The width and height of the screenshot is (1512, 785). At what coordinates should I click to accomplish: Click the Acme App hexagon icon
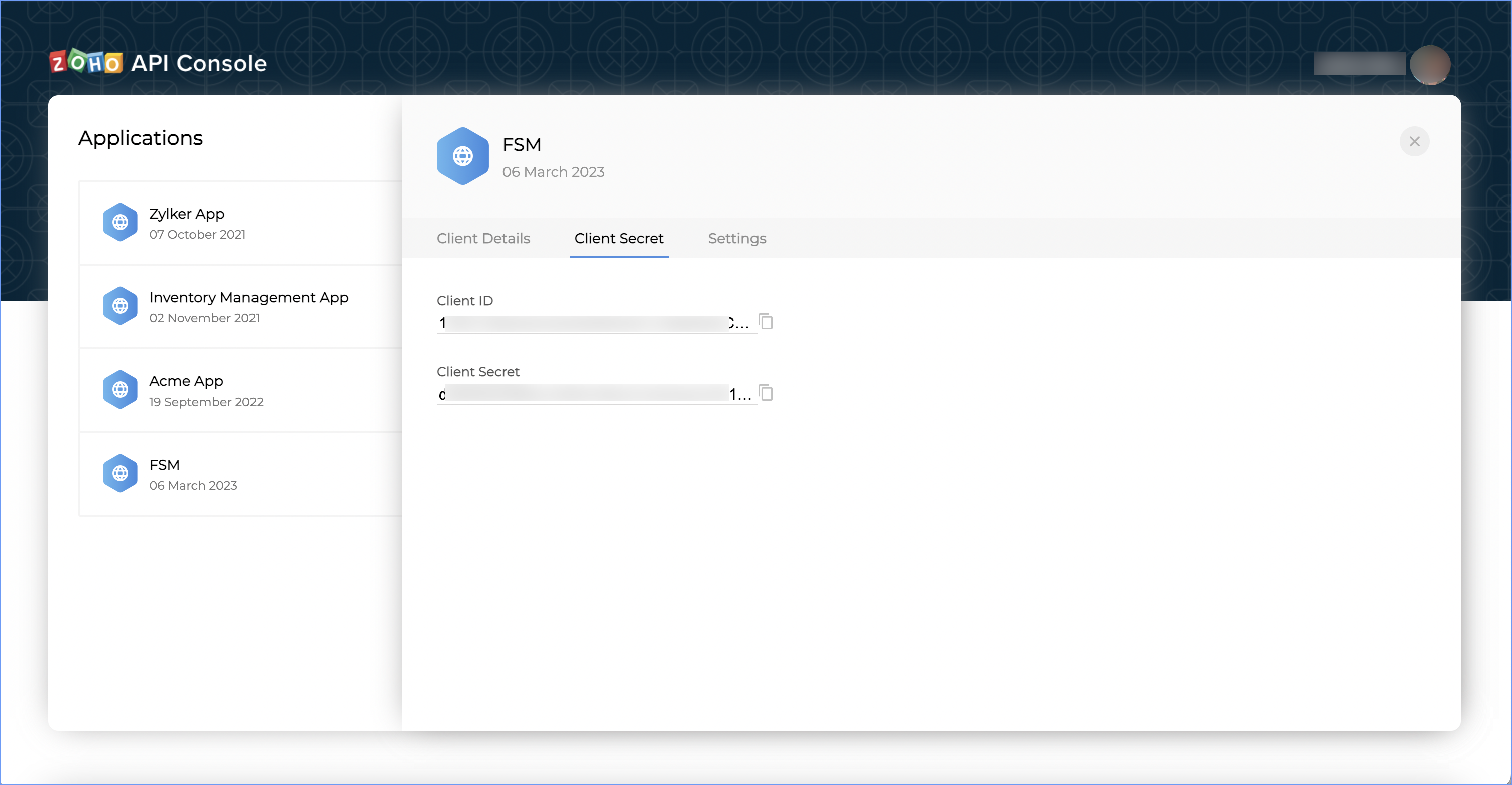click(x=120, y=390)
